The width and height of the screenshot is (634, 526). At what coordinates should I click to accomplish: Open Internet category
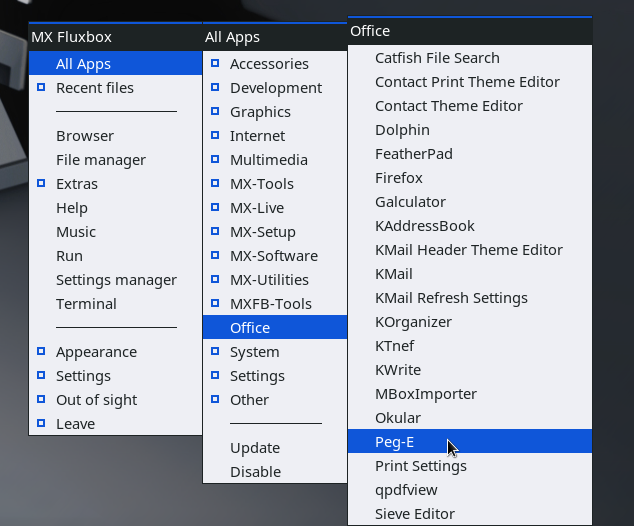[x=275, y=136]
